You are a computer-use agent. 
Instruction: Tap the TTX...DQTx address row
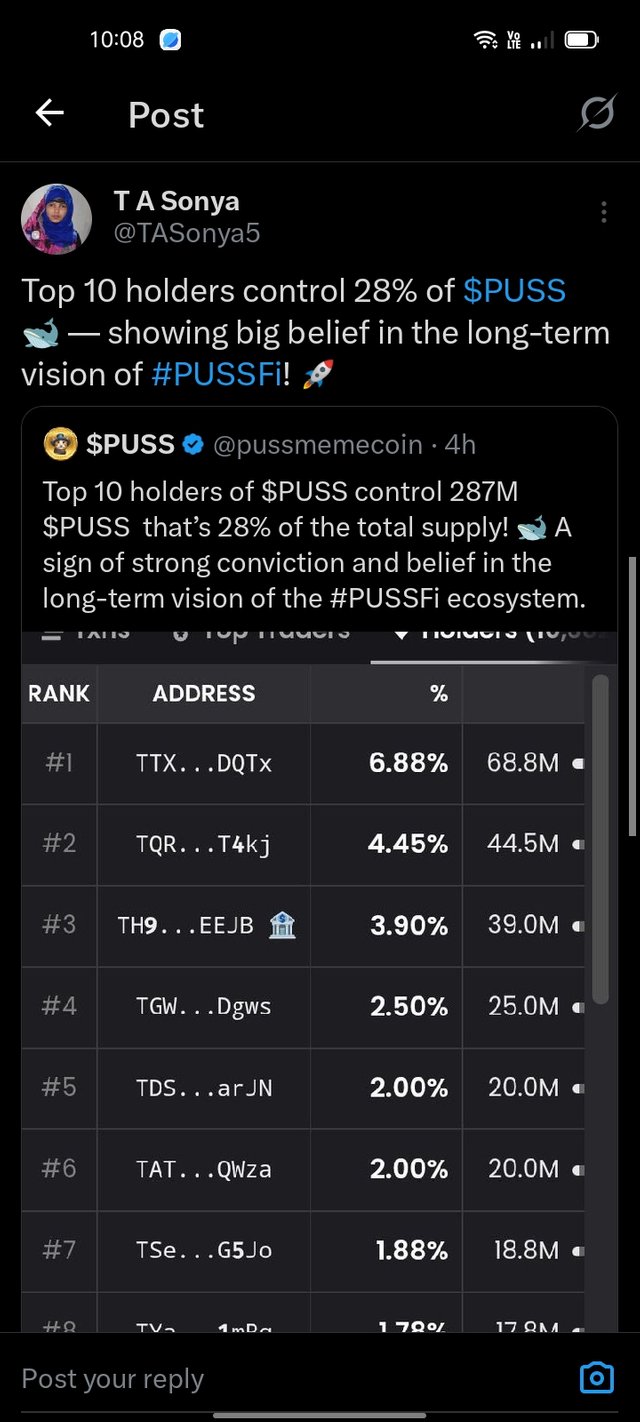(x=303, y=764)
